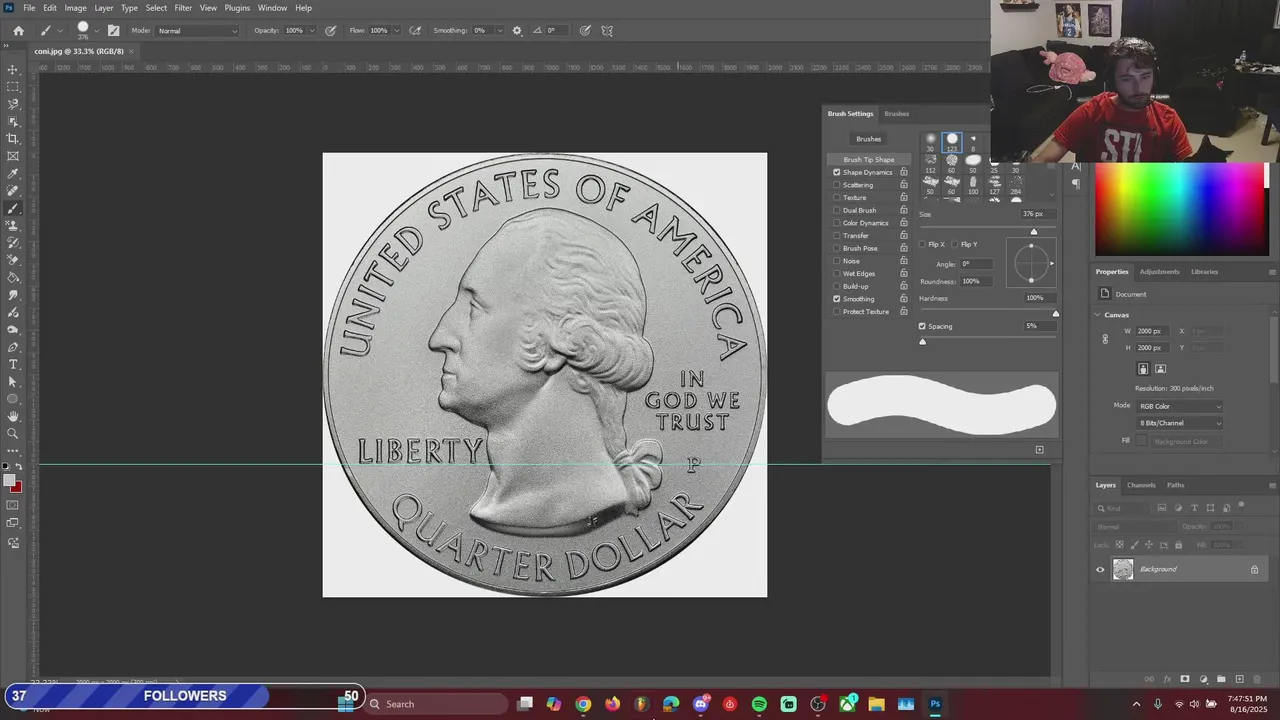Click the Home icon in options bar
Viewport: 1280px width, 720px height.
tap(18, 31)
